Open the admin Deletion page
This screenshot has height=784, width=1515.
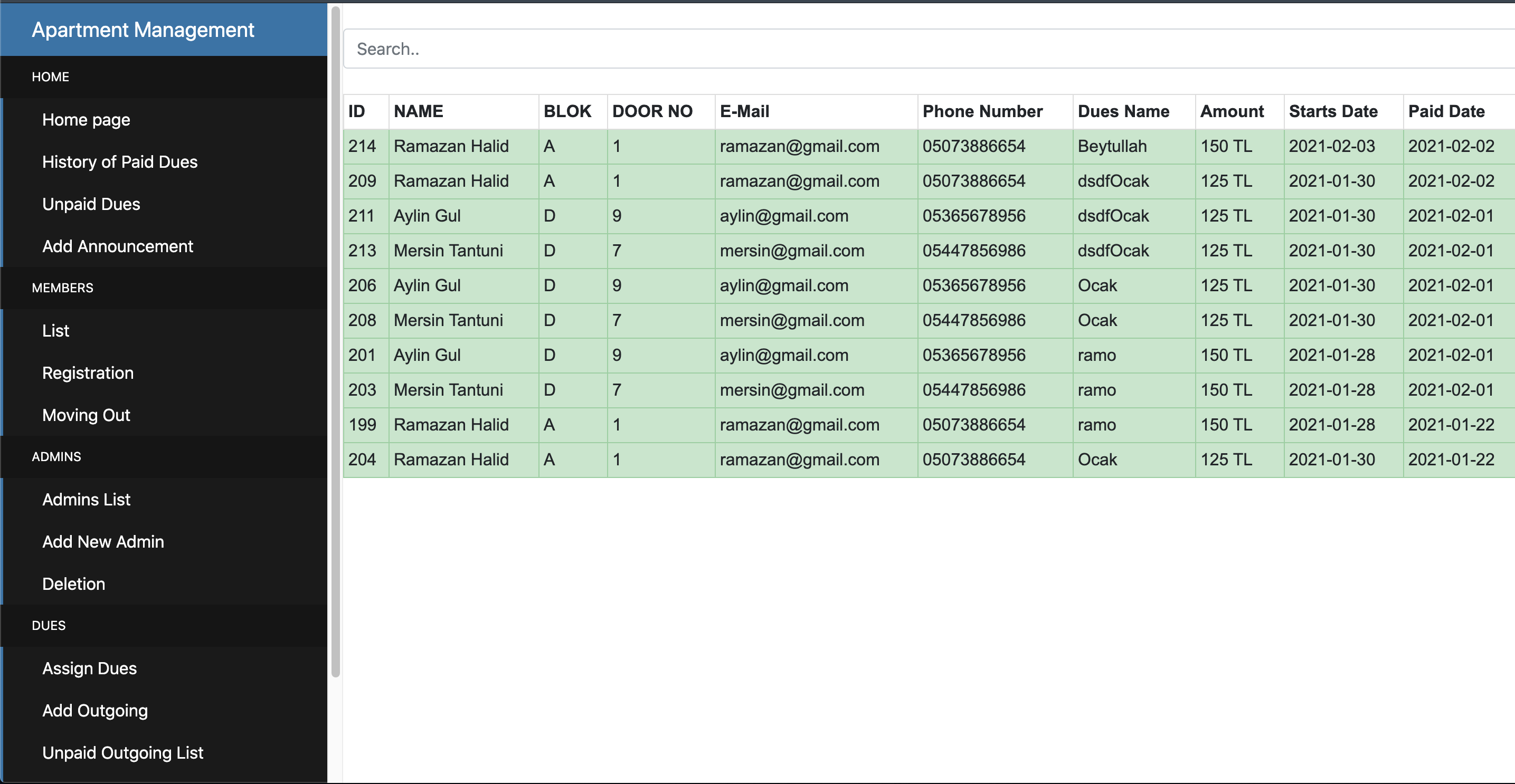pos(73,584)
